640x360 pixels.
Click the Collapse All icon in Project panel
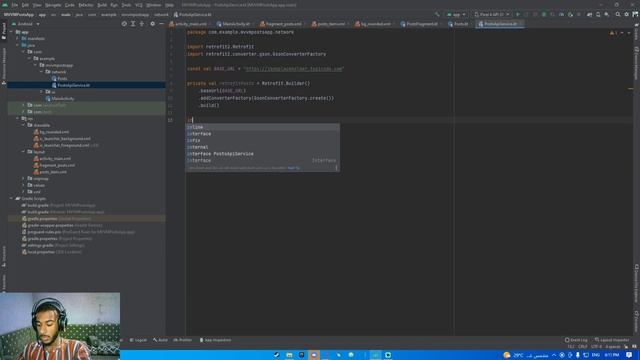point(142,24)
